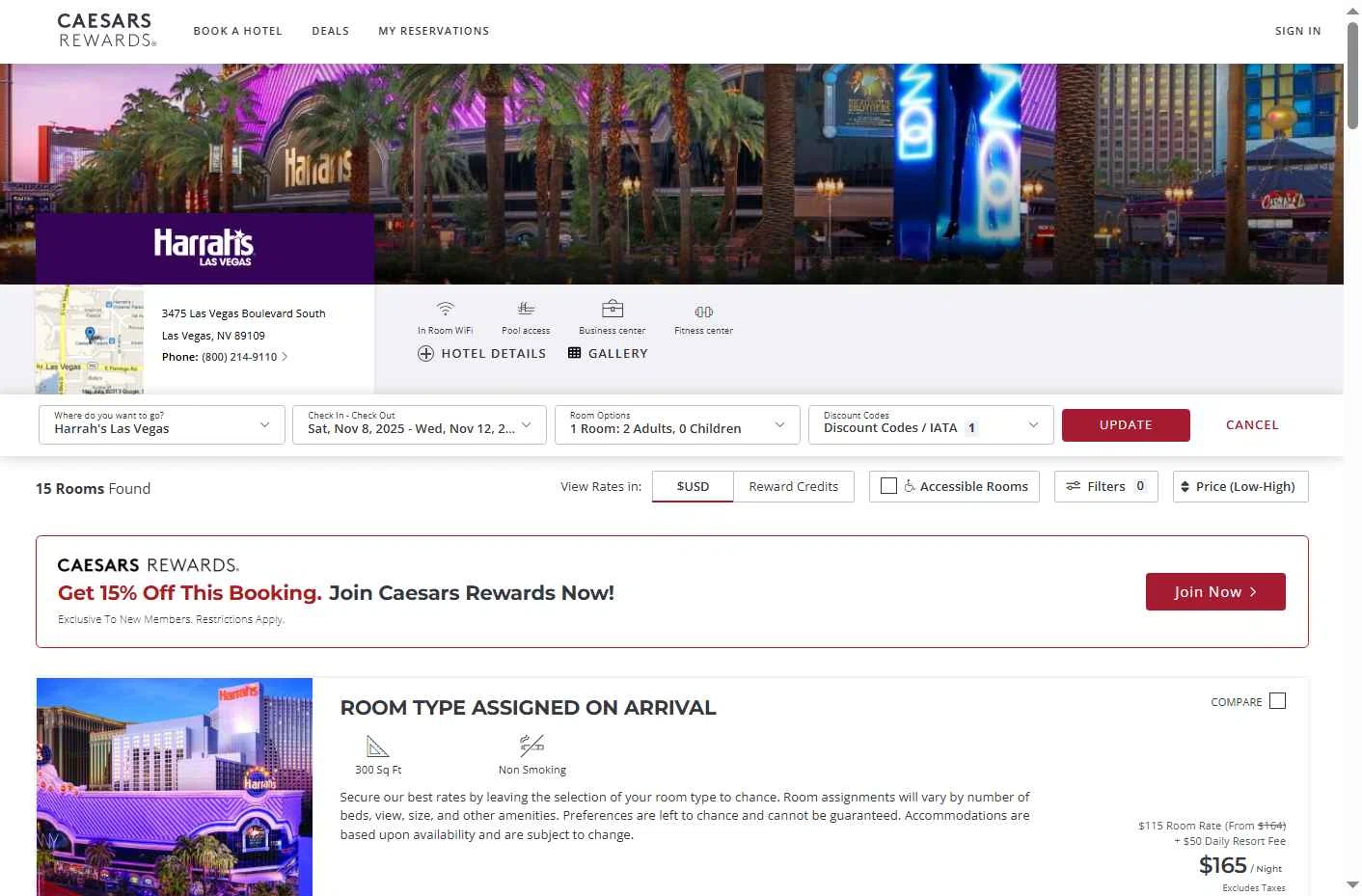
Task: Click the room photo thumbnail
Action: pos(175,787)
